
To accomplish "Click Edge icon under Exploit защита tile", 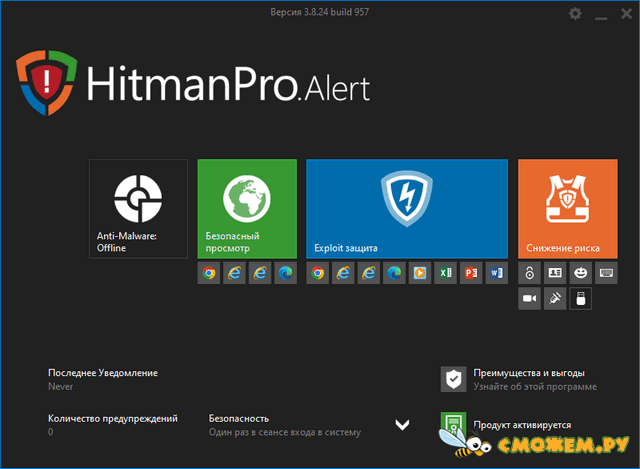I will pos(394,273).
